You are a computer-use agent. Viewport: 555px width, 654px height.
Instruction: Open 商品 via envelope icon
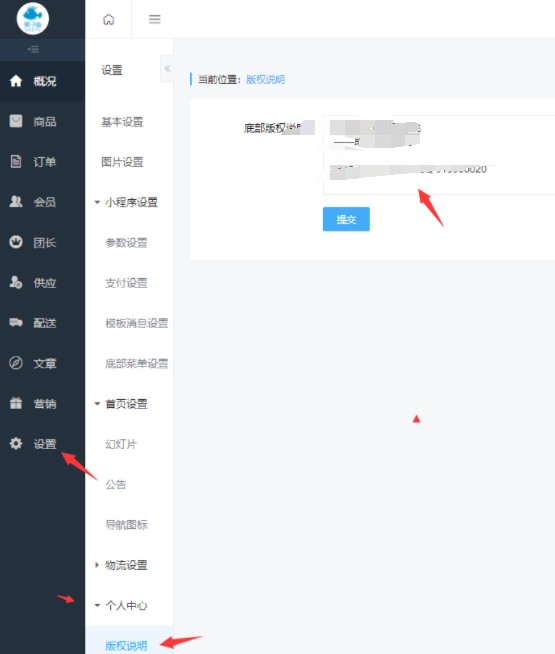(16, 121)
